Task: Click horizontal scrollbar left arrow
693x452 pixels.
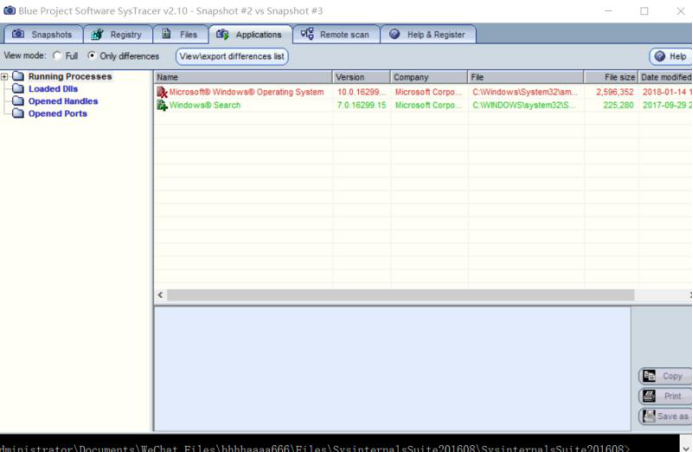Action: [x=160, y=295]
